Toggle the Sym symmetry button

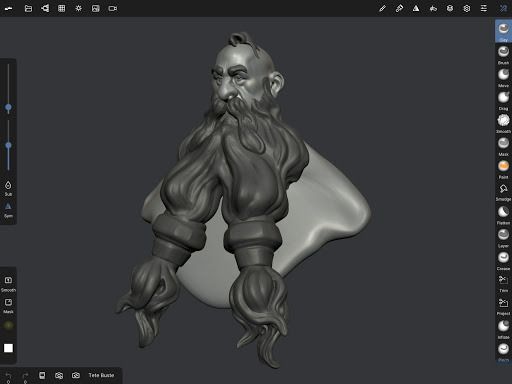[8, 210]
